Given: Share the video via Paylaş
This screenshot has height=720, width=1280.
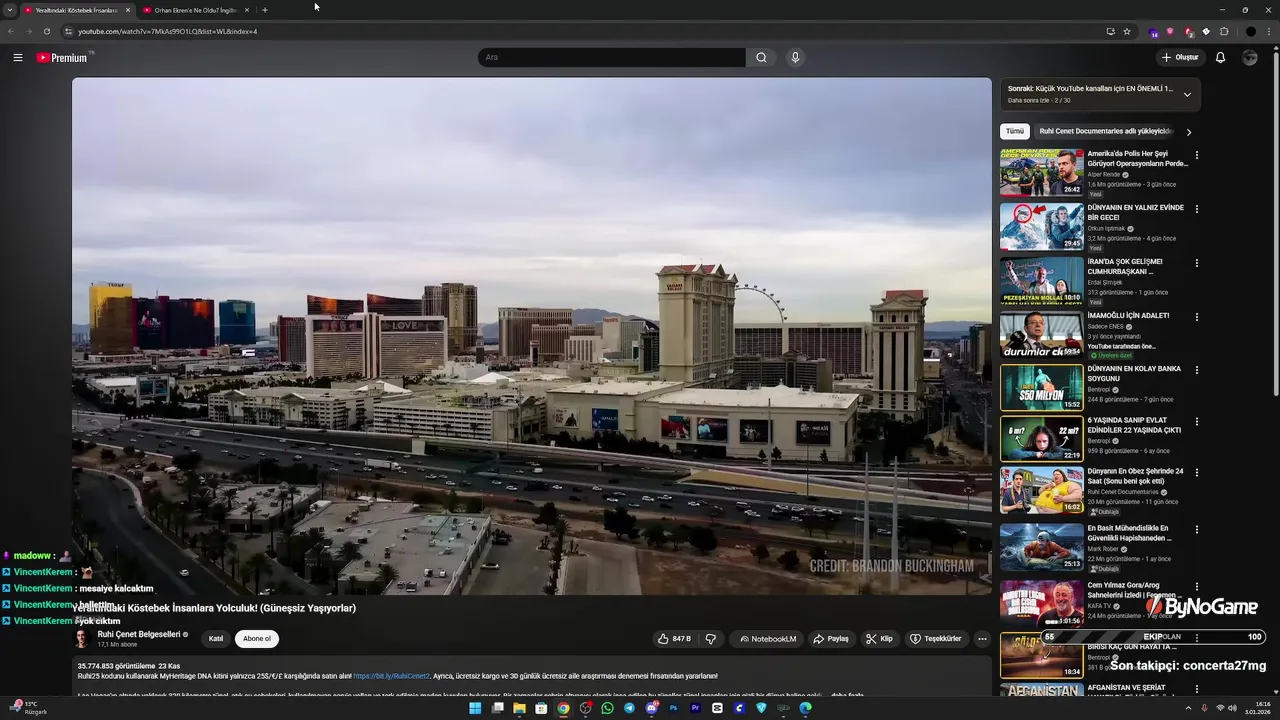Looking at the screenshot, I should [831, 639].
